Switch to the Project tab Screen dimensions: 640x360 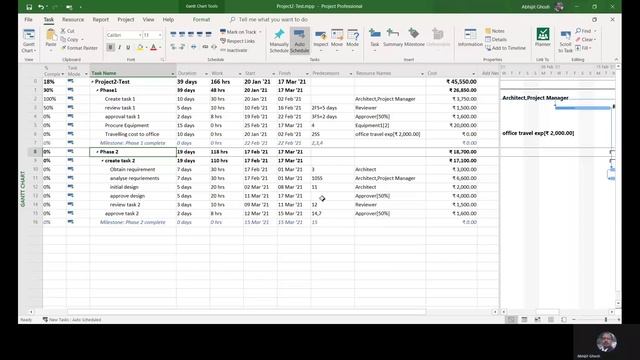126,20
